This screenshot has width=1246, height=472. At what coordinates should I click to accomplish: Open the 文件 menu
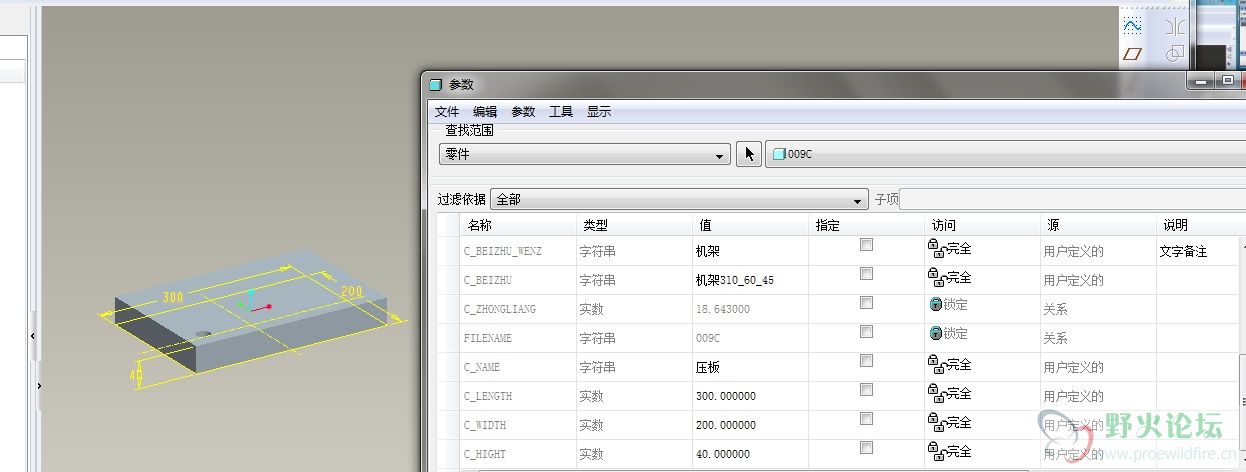[x=447, y=112]
